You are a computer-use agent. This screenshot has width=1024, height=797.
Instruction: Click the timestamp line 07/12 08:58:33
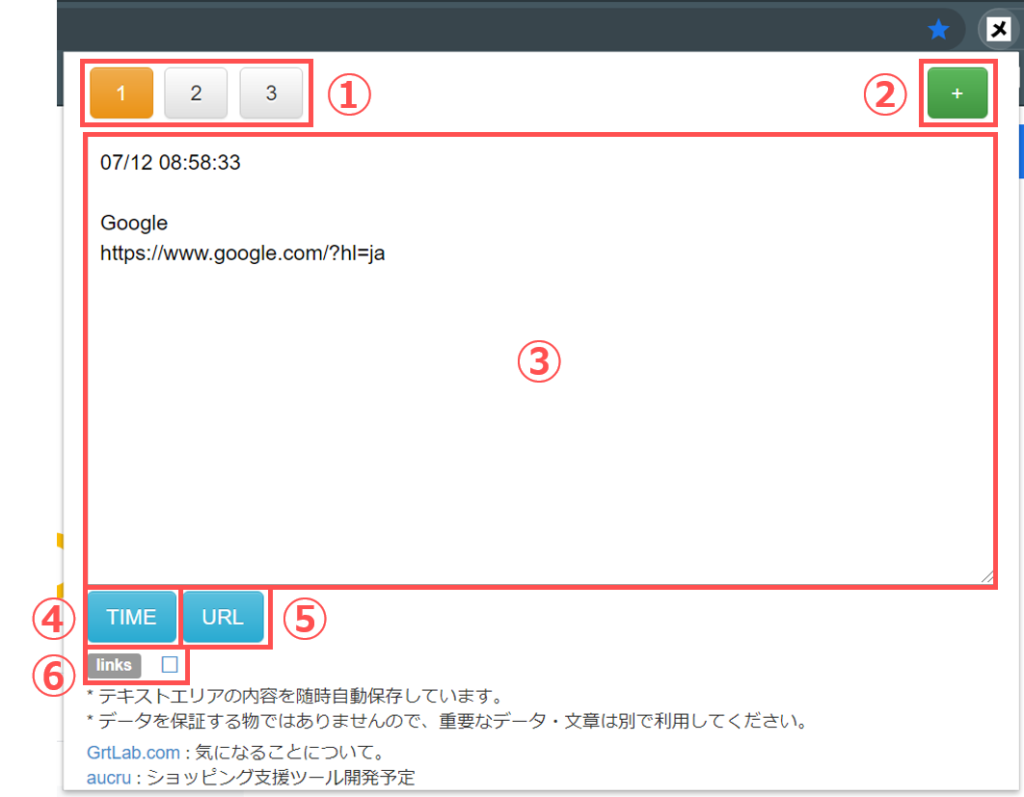(169, 162)
